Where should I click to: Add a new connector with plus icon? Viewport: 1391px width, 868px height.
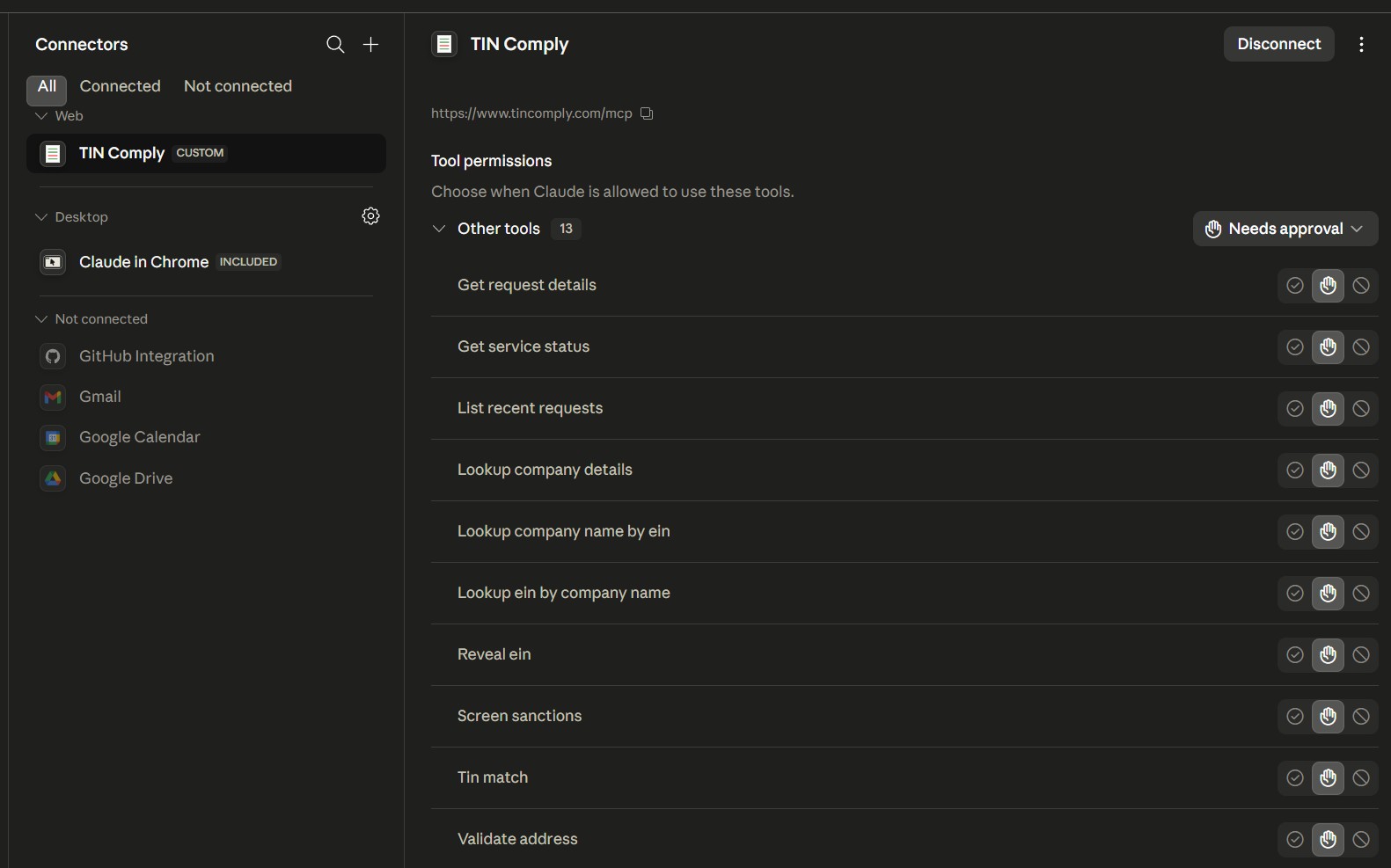tap(371, 44)
